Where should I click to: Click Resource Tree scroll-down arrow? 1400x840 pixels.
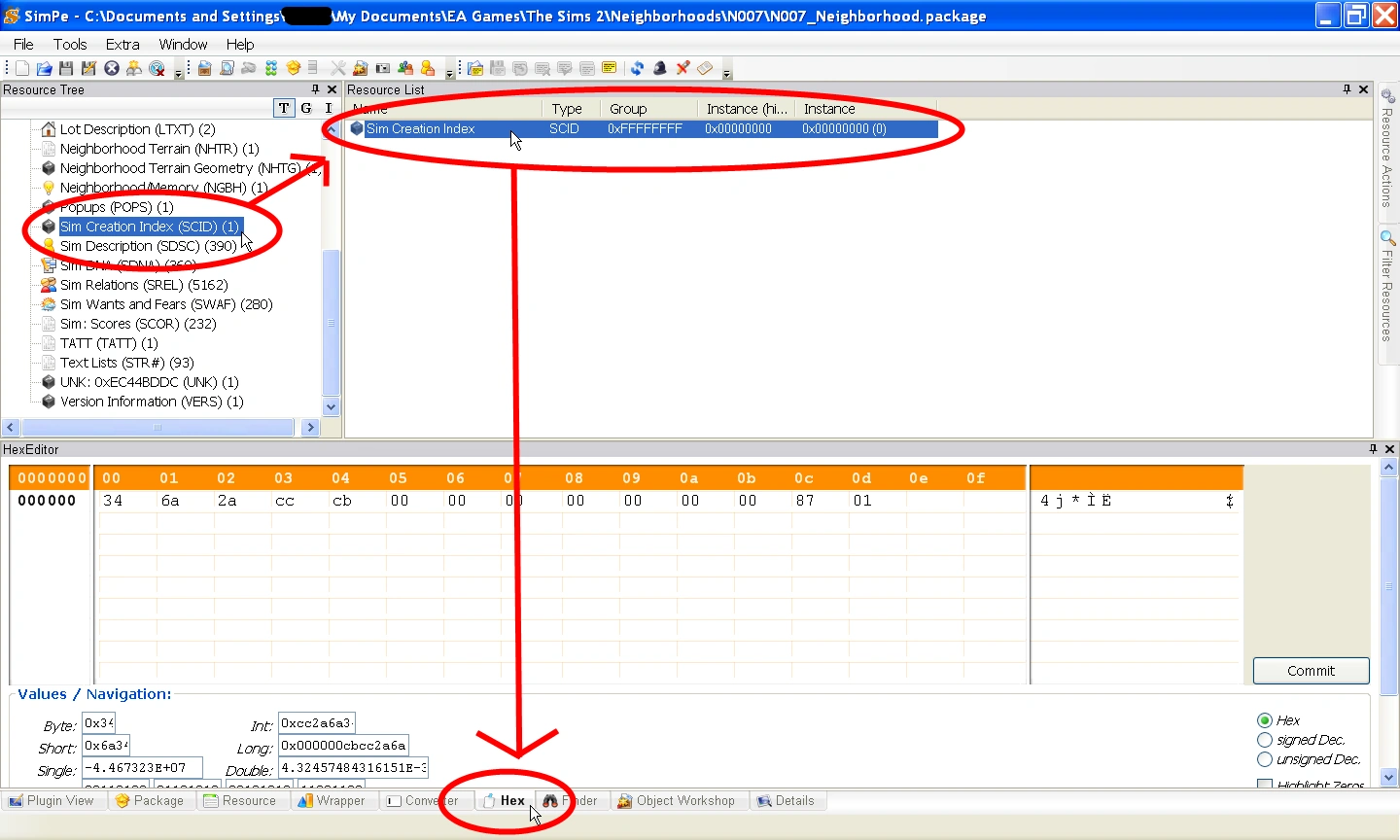[x=332, y=407]
